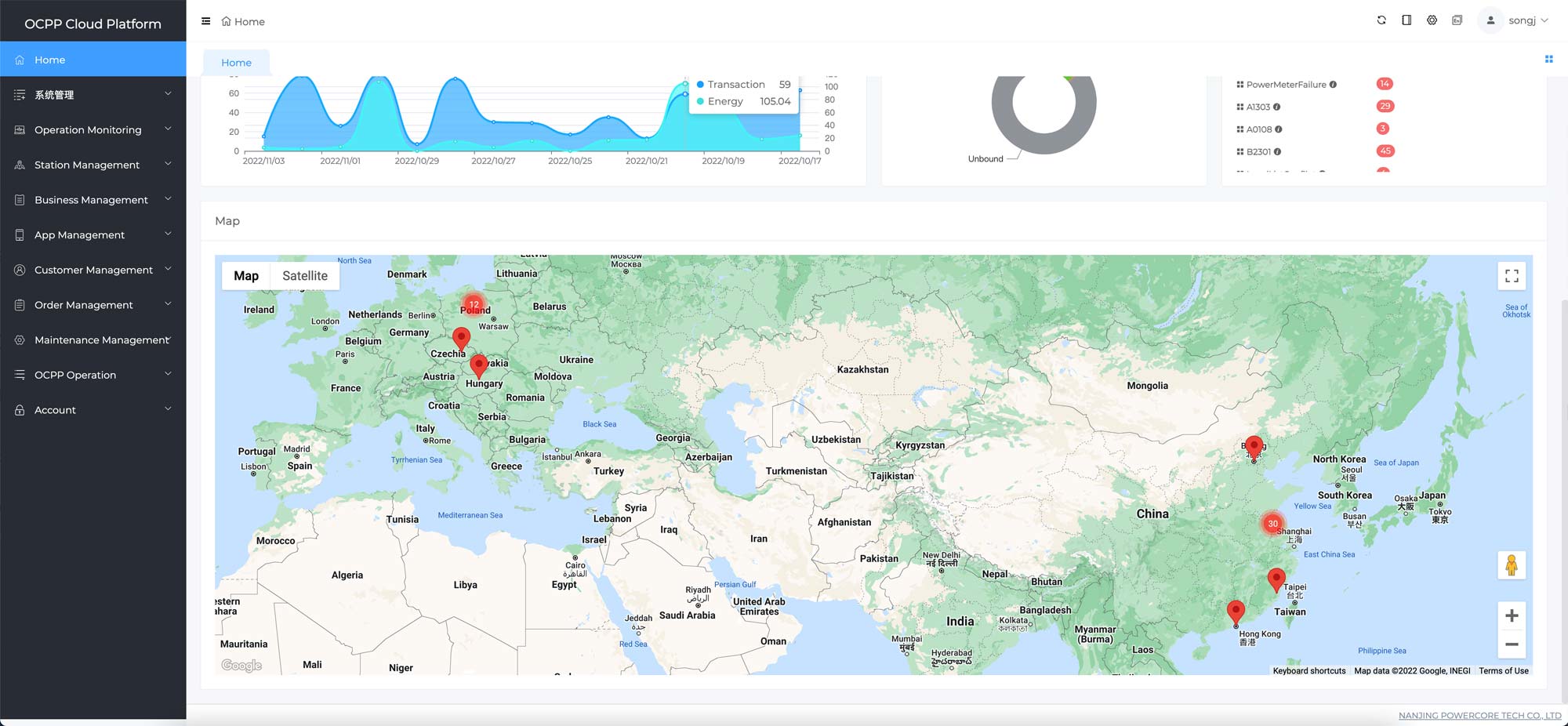Open the notebook icon in top bar

pyautogui.click(x=1406, y=20)
